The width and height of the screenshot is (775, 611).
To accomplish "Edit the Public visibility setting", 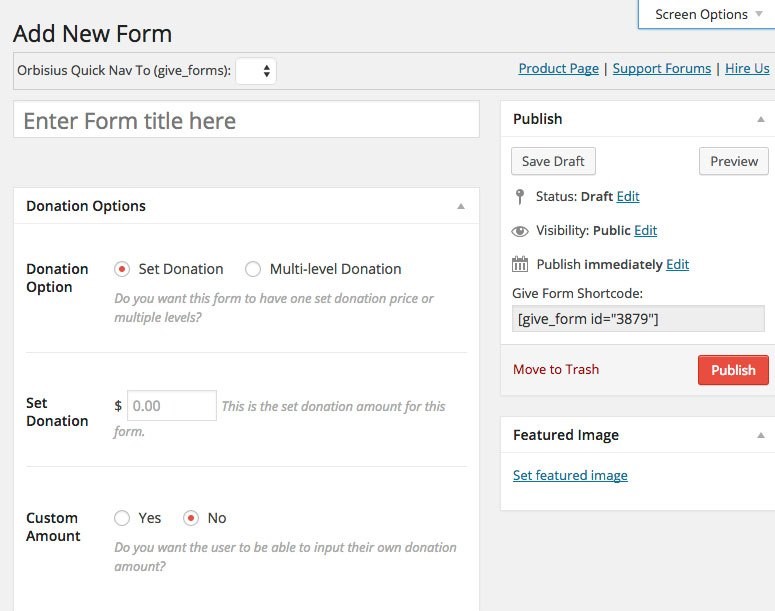I will pyautogui.click(x=646, y=230).
